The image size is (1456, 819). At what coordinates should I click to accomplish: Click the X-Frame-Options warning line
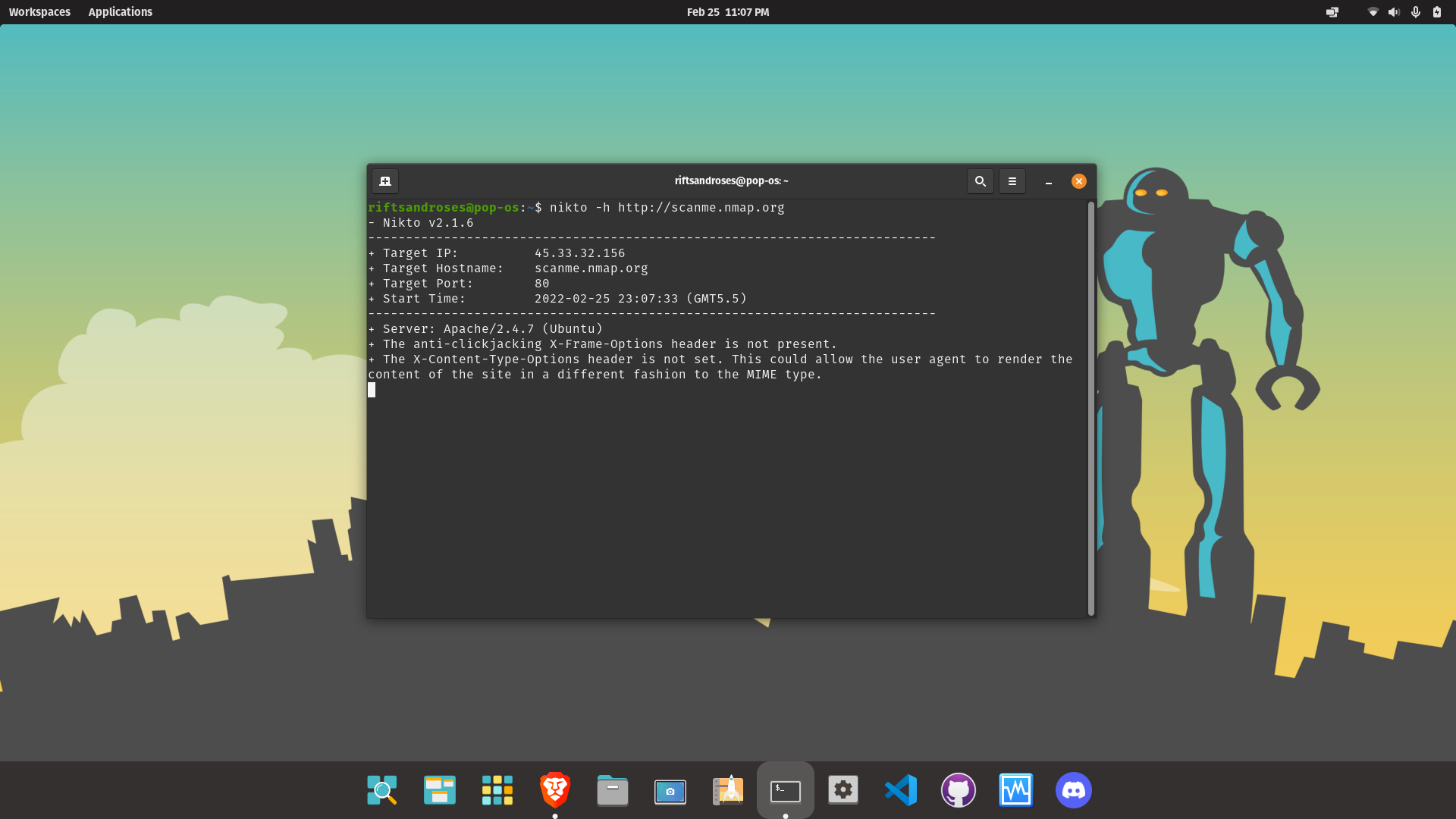tap(603, 344)
